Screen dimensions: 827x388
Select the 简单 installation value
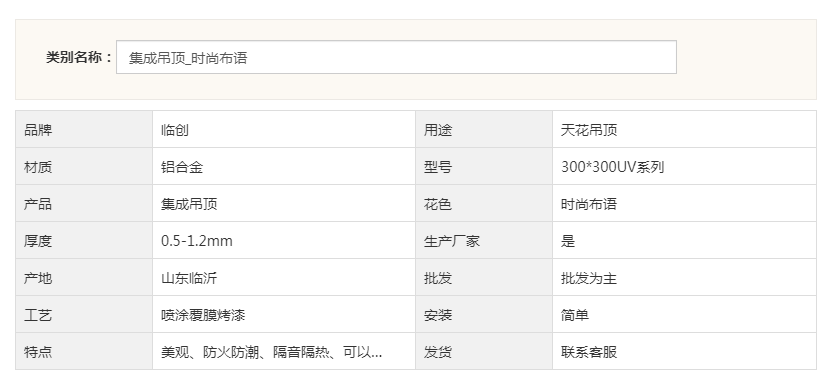[x=575, y=315]
